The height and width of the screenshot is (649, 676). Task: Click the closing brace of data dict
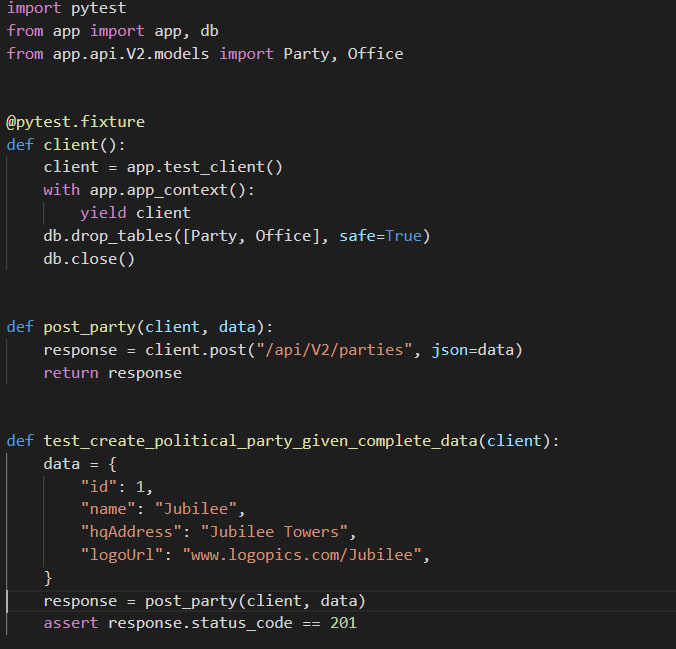[x=48, y=578]
